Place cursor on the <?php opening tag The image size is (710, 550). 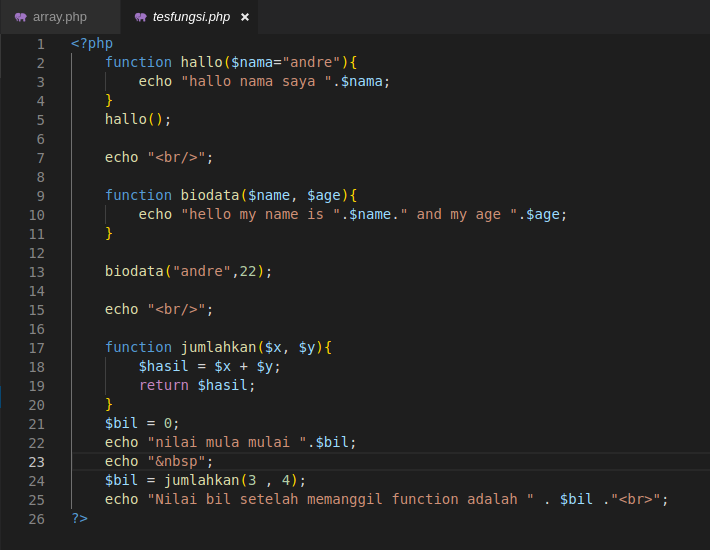pos(92,43)
